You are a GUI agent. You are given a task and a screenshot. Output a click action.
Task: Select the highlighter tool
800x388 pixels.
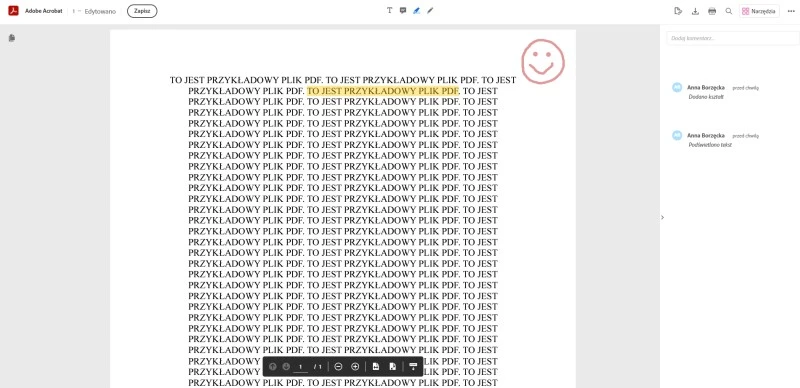pos(416,10)
